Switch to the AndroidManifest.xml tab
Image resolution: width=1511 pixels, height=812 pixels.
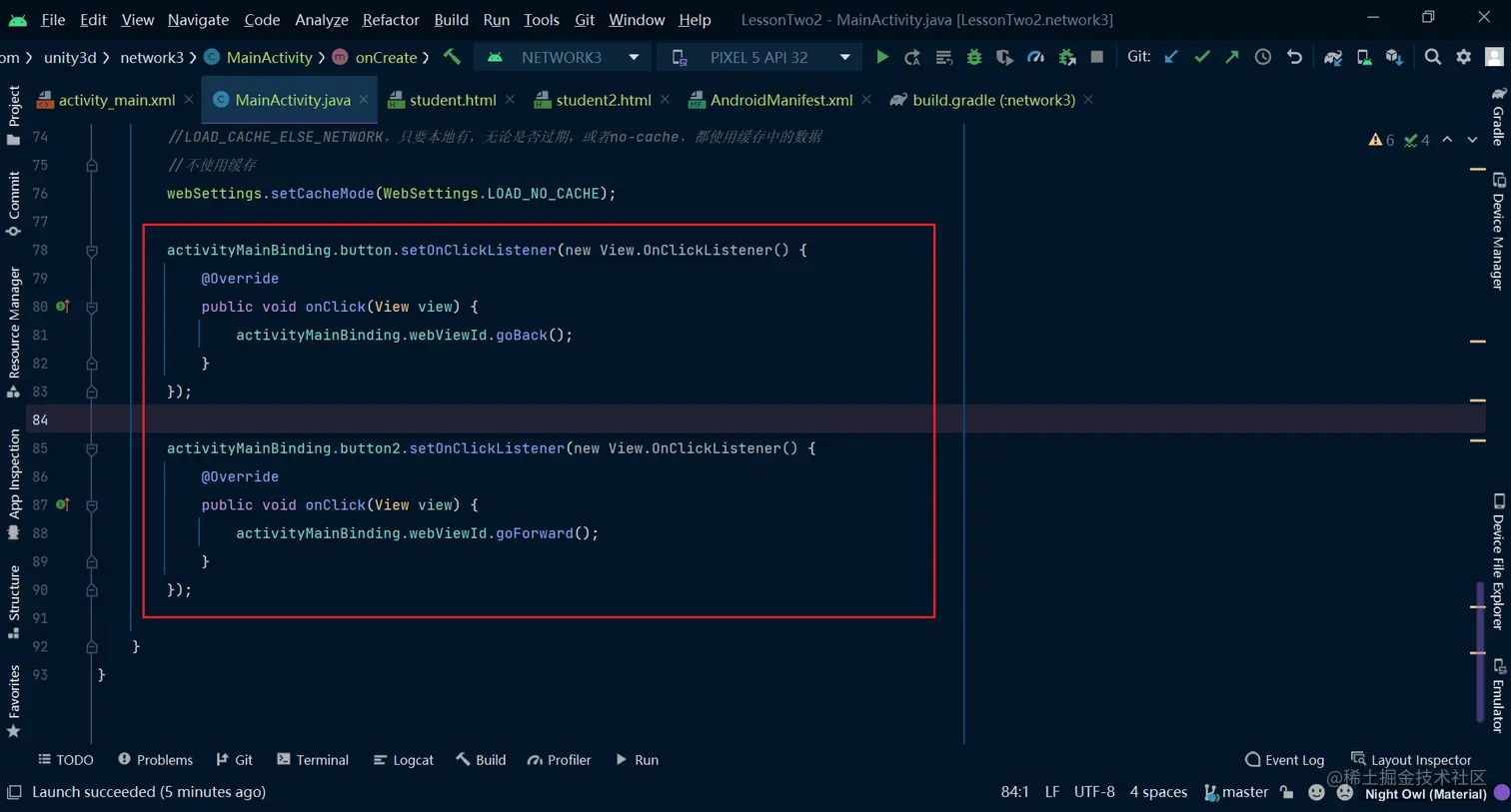coord(781,100)
